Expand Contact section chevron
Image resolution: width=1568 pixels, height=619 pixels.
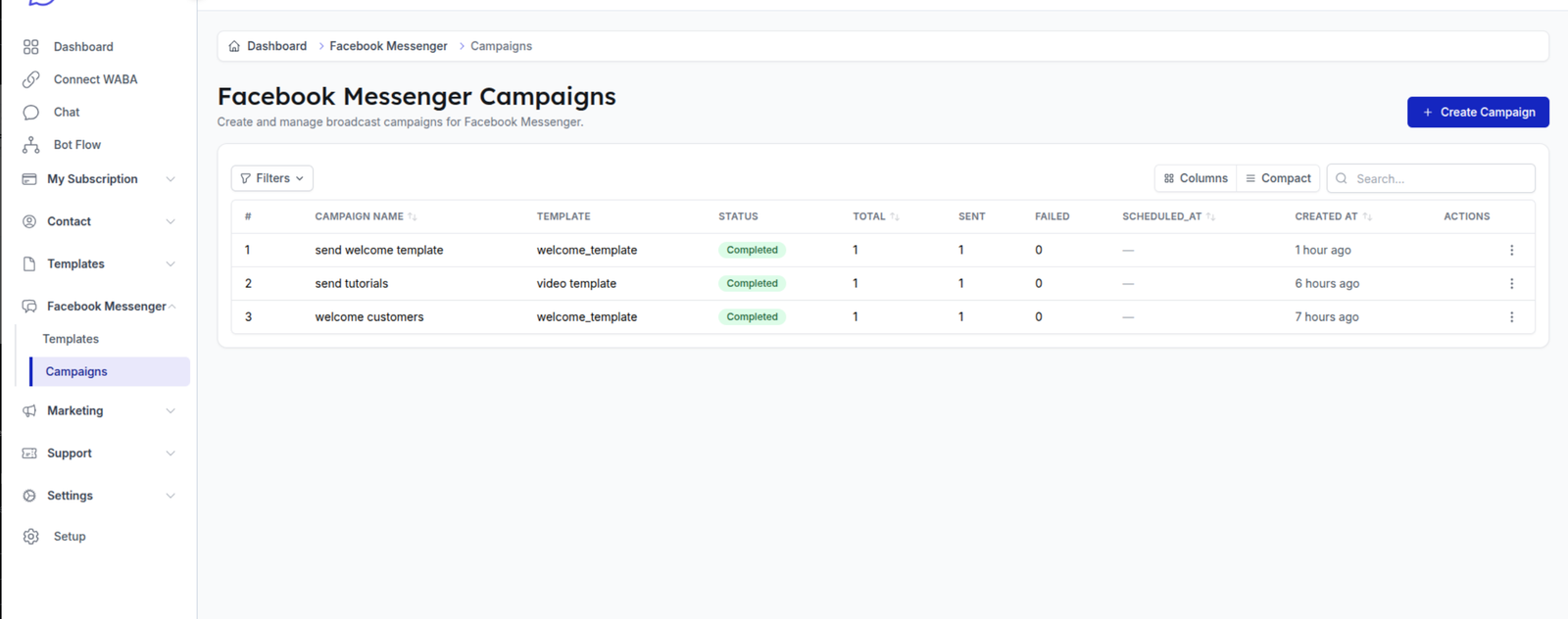[x=171, y=221]
